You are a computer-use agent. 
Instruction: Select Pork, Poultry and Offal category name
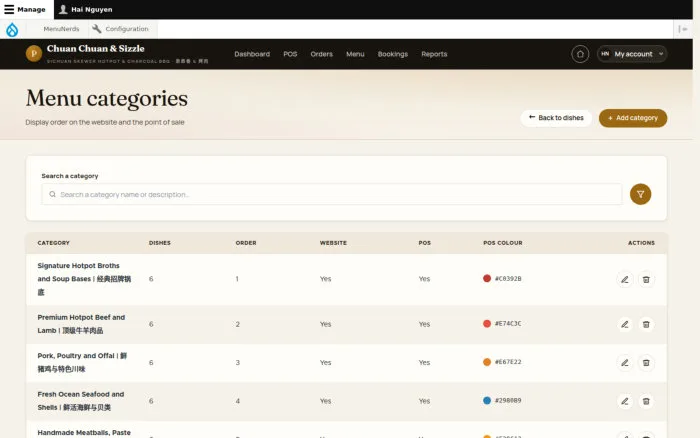coord(82,363)
